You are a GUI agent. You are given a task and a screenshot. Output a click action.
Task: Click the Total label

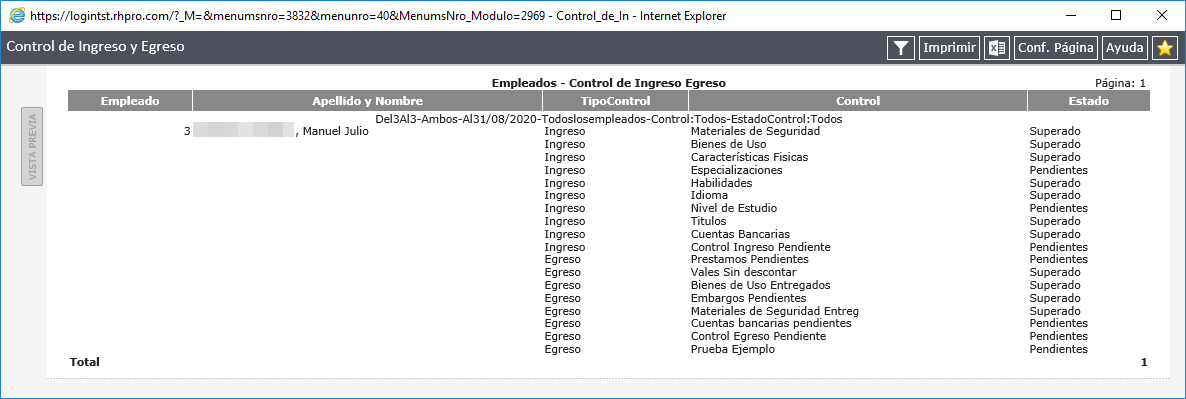coord(85,362)
